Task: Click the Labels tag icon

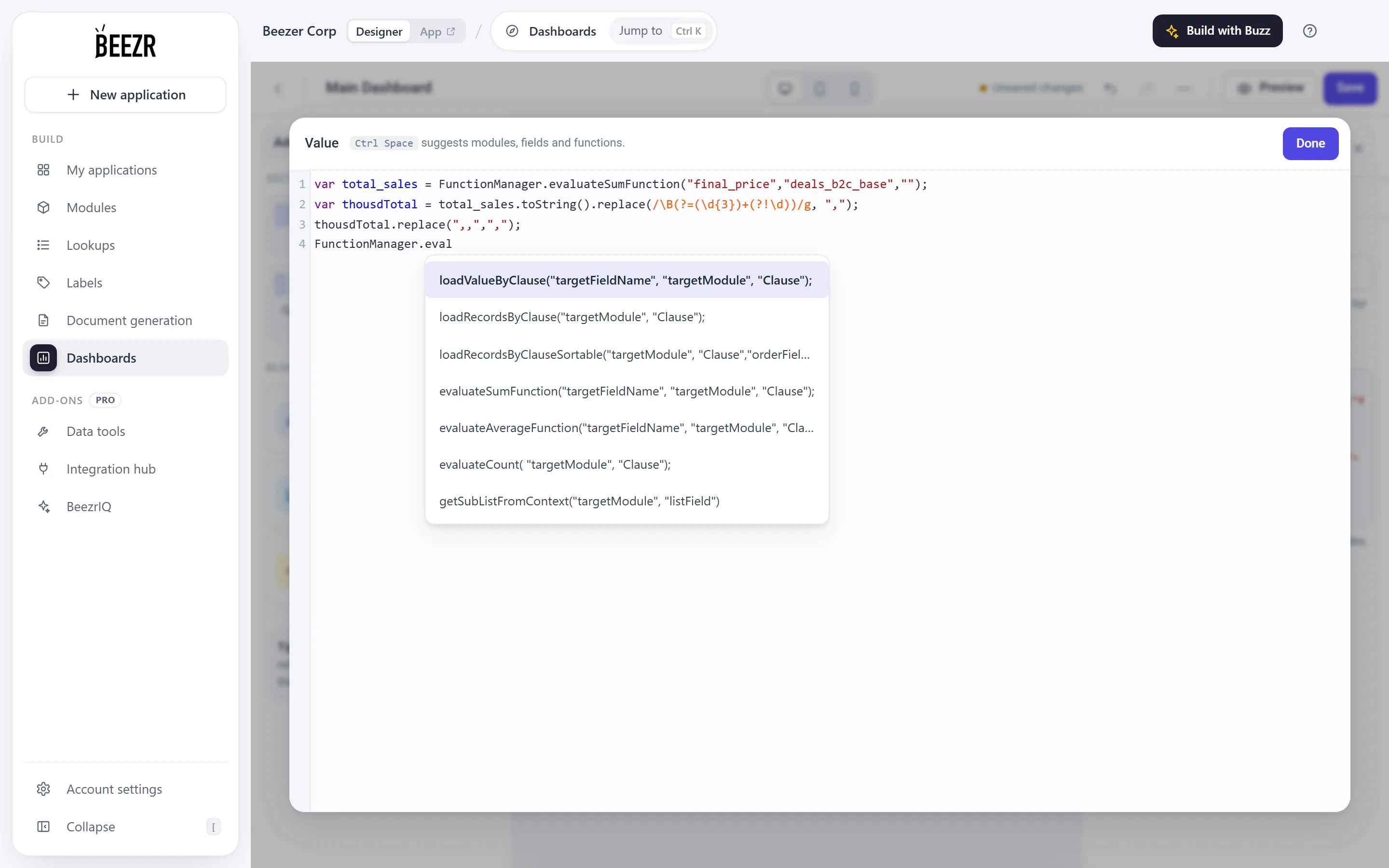Action: point(43,283)
